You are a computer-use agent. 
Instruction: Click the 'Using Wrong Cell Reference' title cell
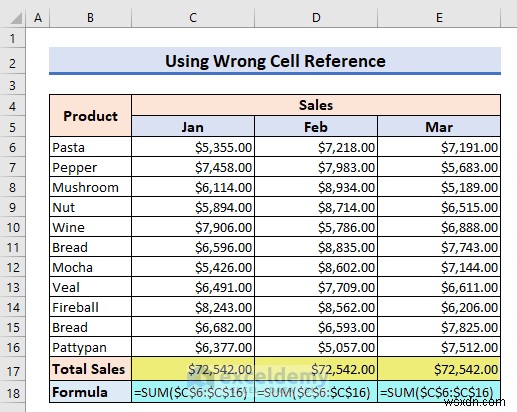(275, 61)
